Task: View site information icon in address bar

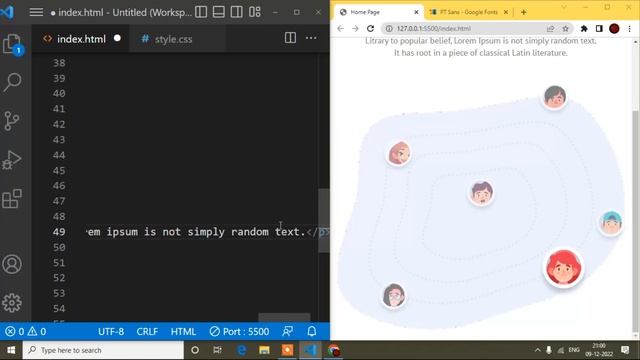Action: [389, 29]
